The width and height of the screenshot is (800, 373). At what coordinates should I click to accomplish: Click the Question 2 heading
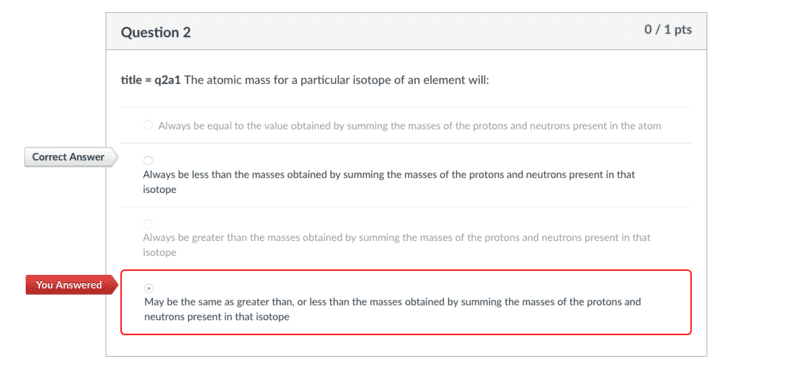156,33
